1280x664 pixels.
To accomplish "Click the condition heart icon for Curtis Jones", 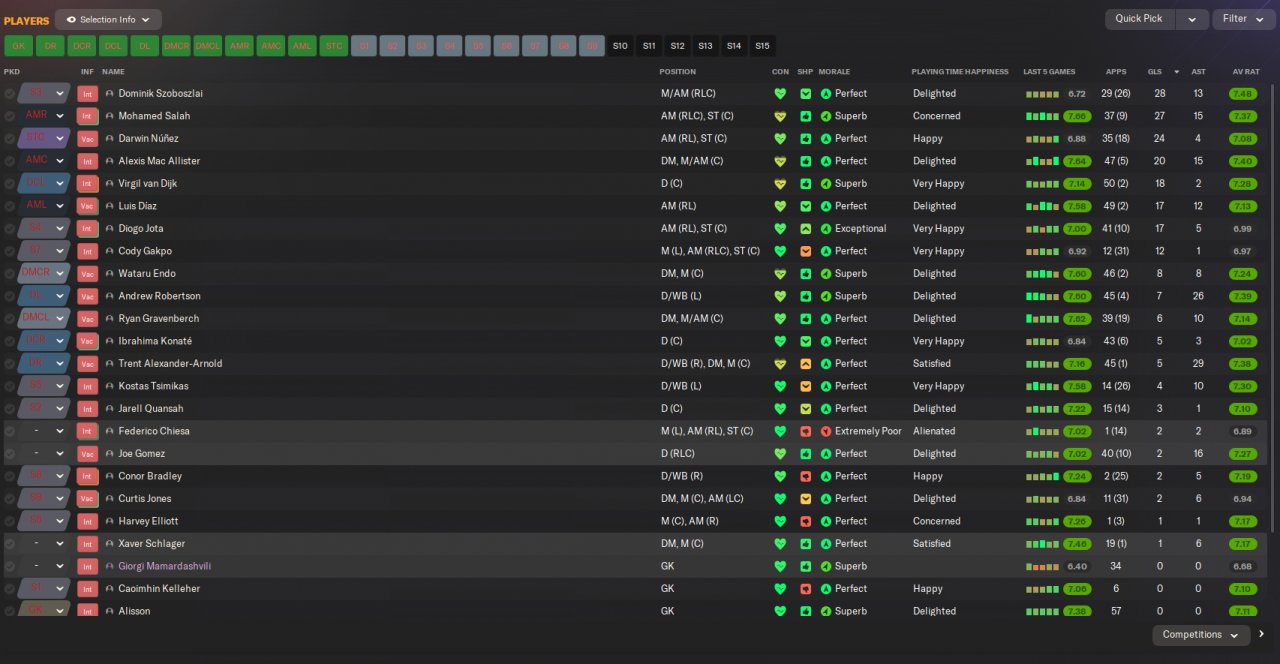I will point(780,499).
